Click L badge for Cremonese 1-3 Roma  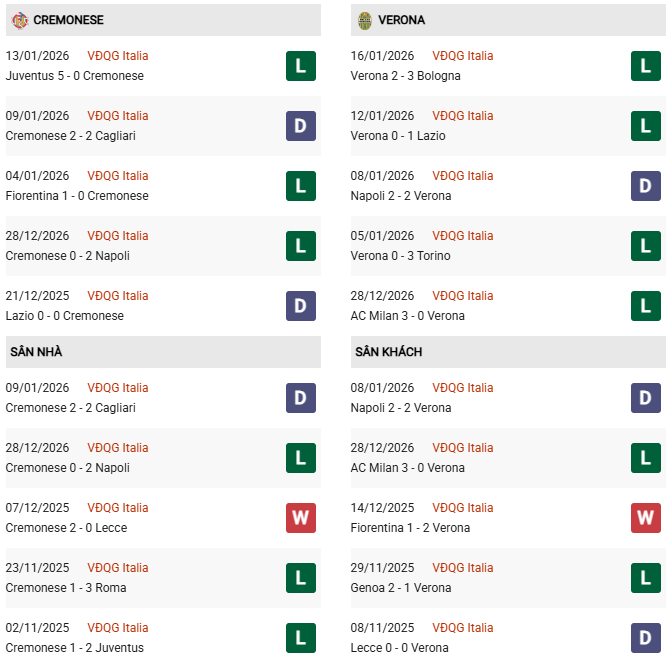[301, 578]
